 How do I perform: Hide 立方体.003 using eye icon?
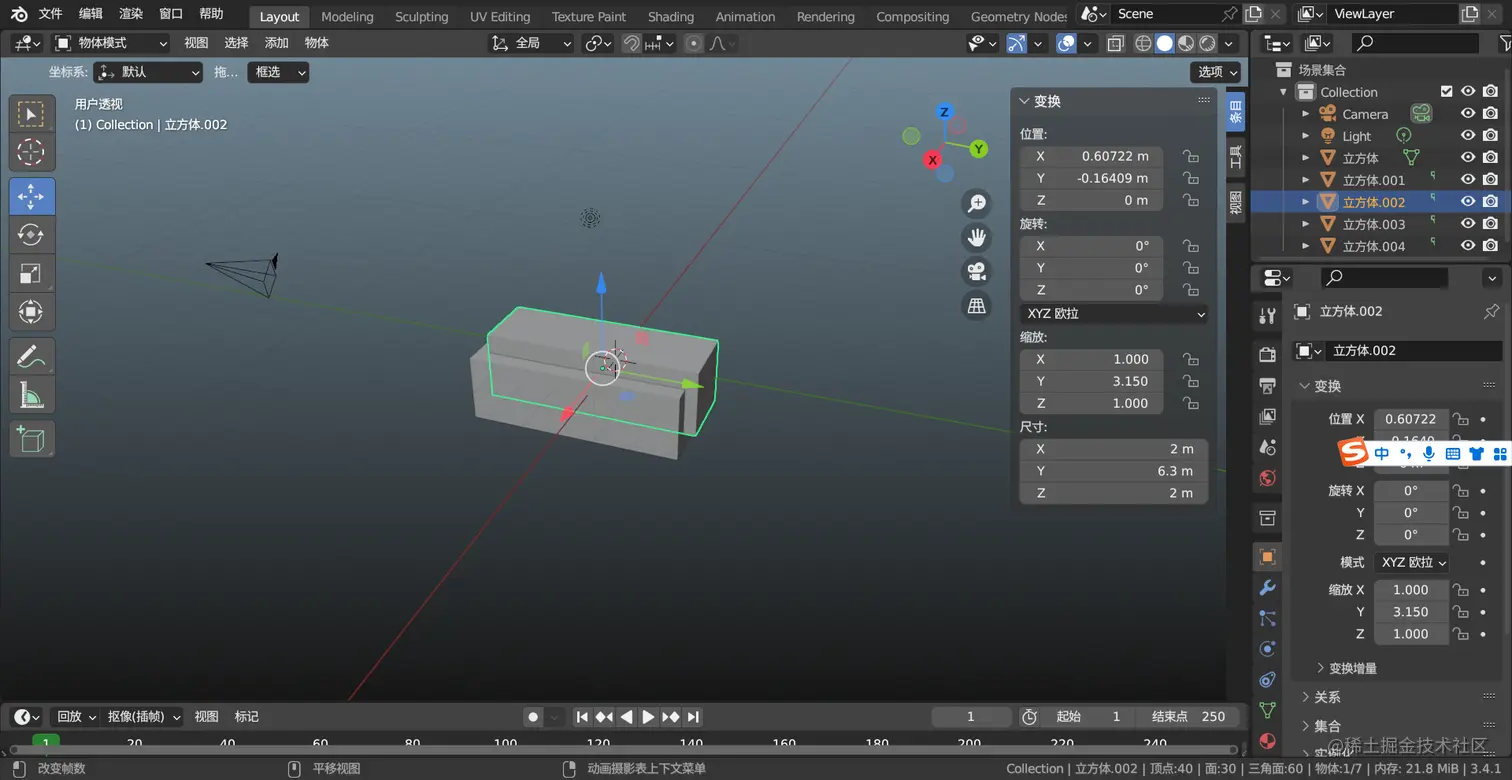pos(1468,224)
